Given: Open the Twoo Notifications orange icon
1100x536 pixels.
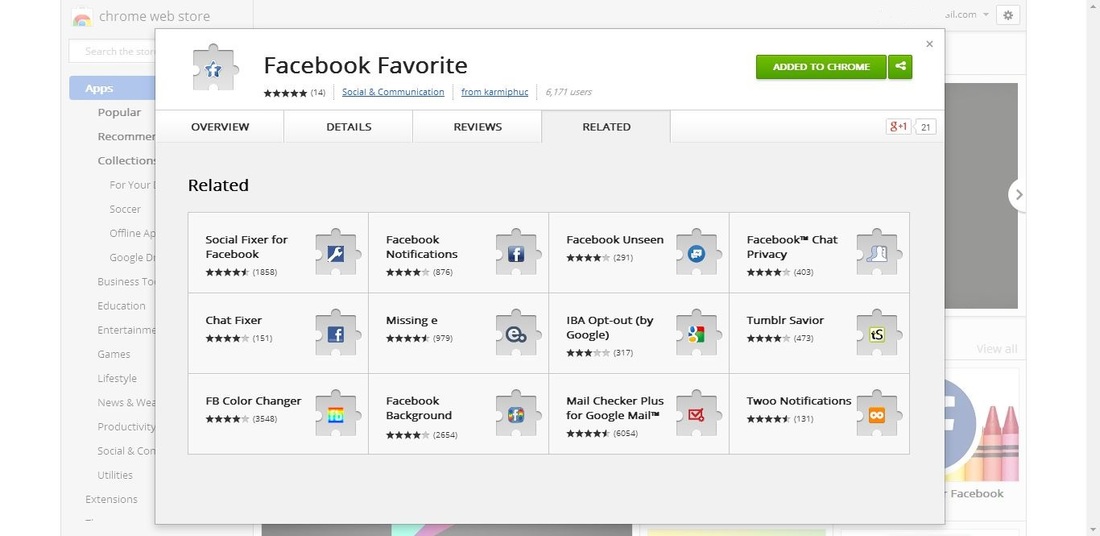Looking at the screenshot, I should pyautogui.click(x=877, y=414).
